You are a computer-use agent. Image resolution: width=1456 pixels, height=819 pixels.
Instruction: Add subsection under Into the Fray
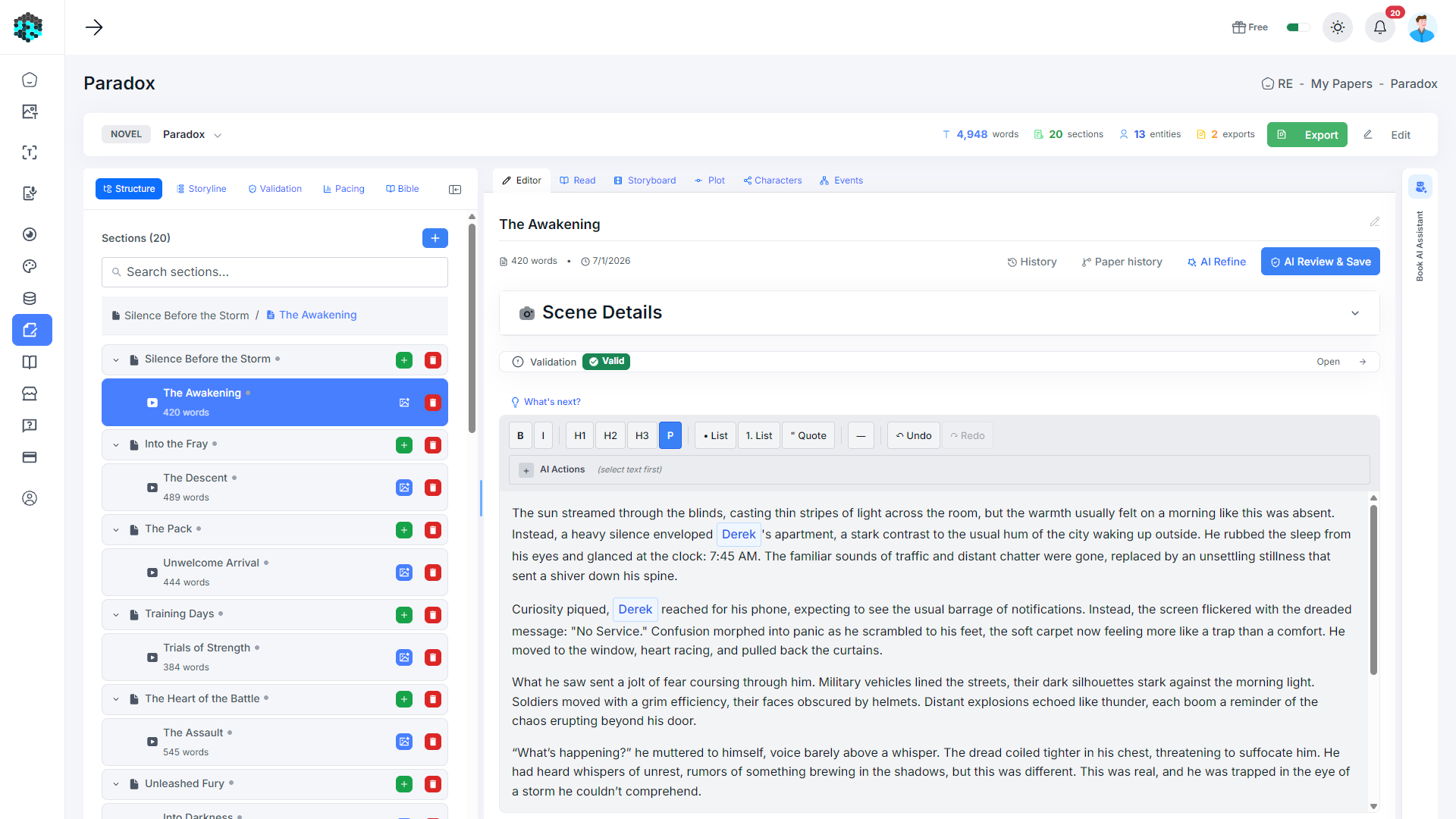click(404, 445)
